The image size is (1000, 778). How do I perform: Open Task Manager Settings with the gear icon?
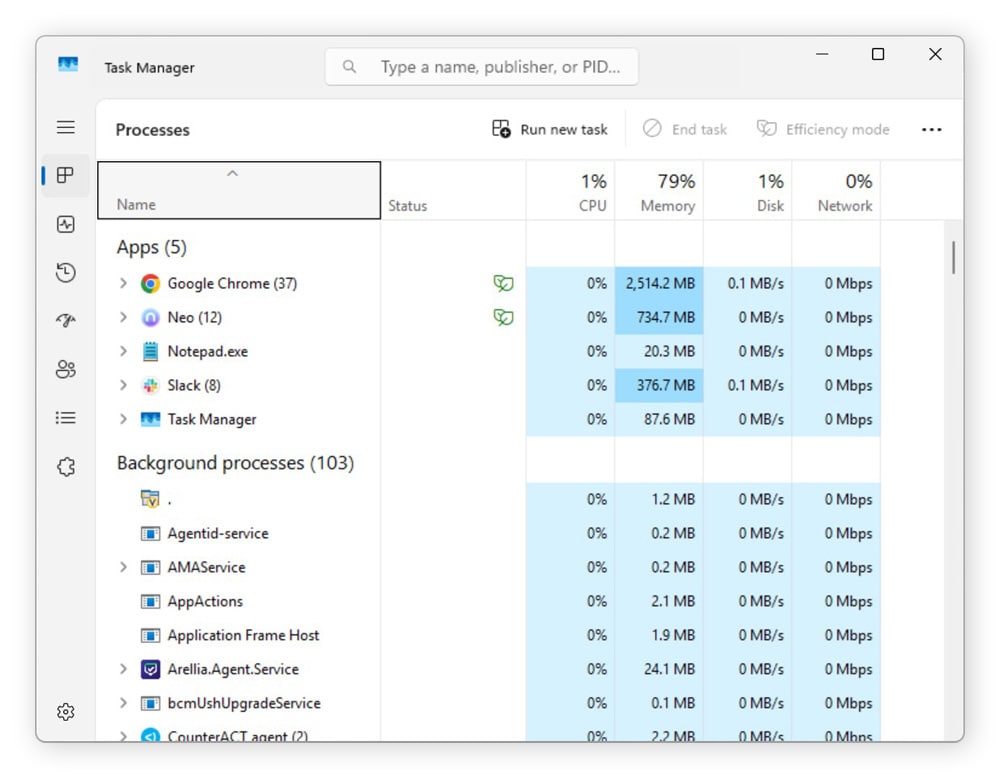click(x=65, y=711)
